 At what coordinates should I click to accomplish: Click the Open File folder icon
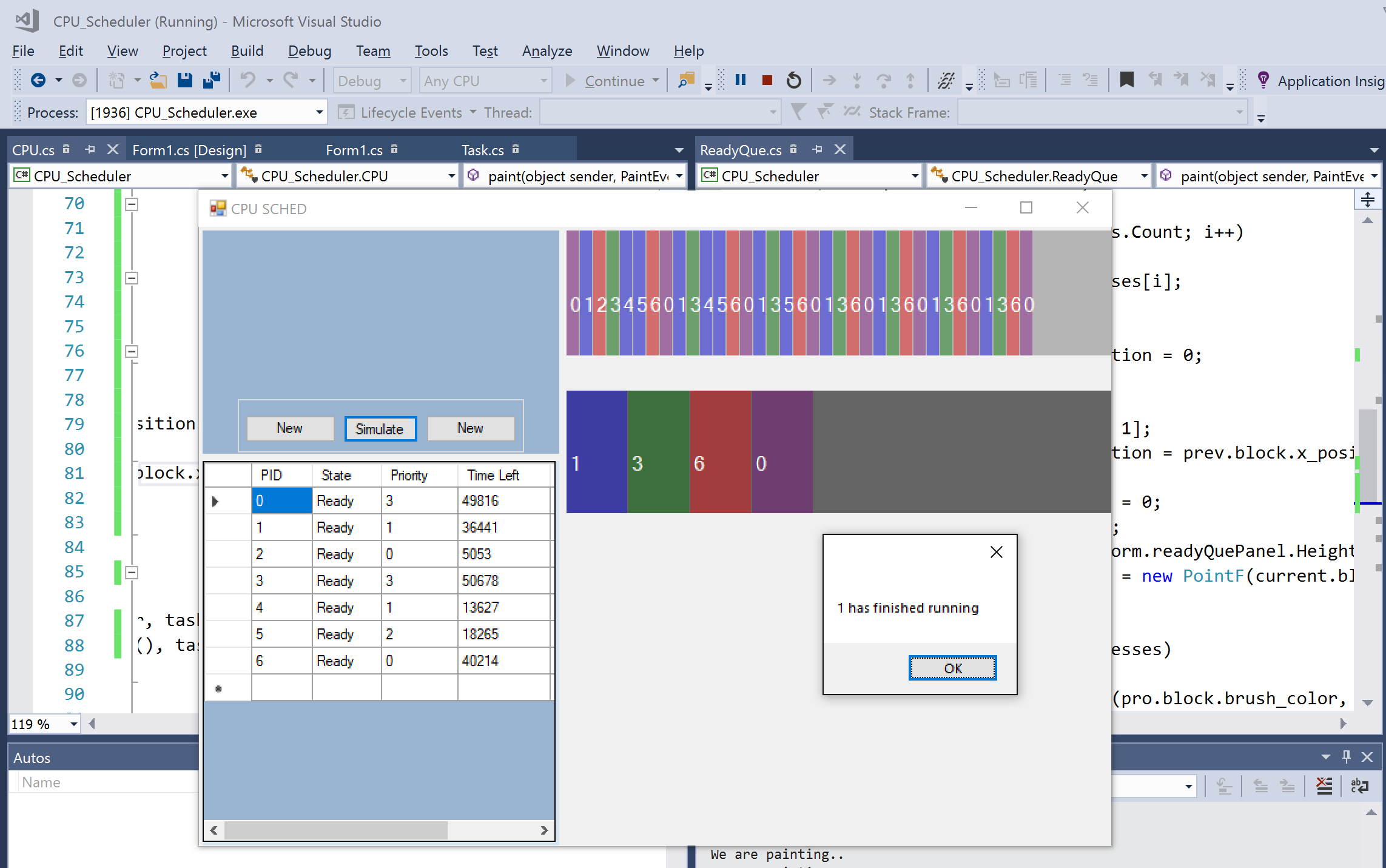(158, 80)
